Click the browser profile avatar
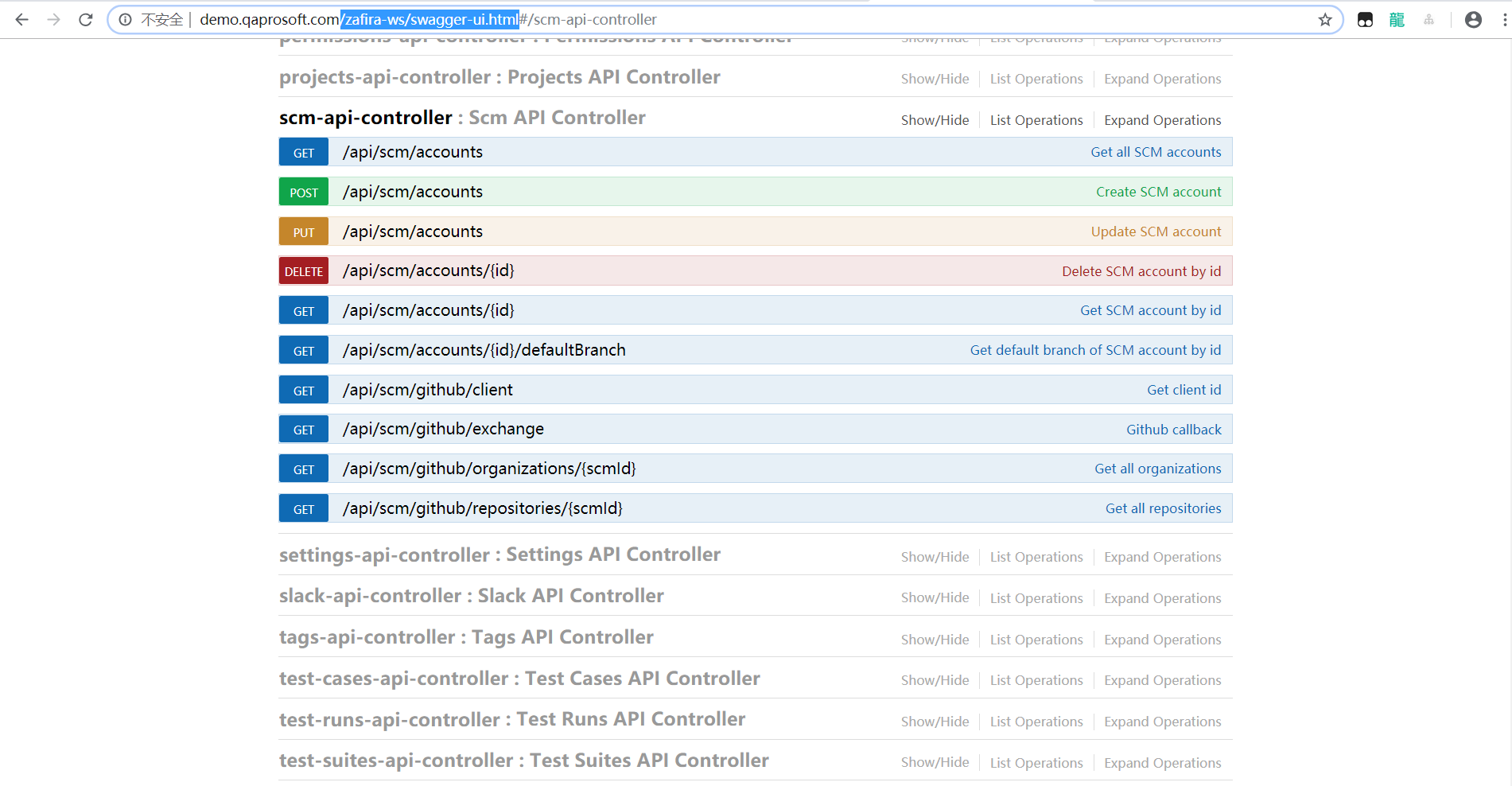 (1473, 19)
